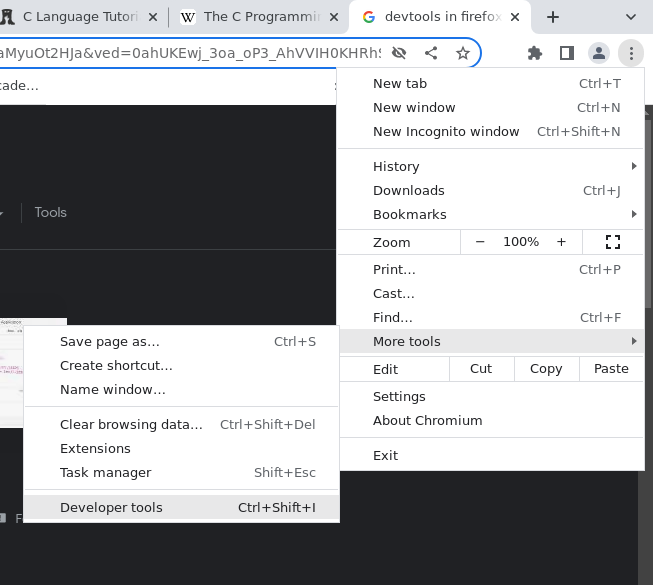Open Extensions from More tools submenu
The image size is (653, 585).
tap(182, 448)
